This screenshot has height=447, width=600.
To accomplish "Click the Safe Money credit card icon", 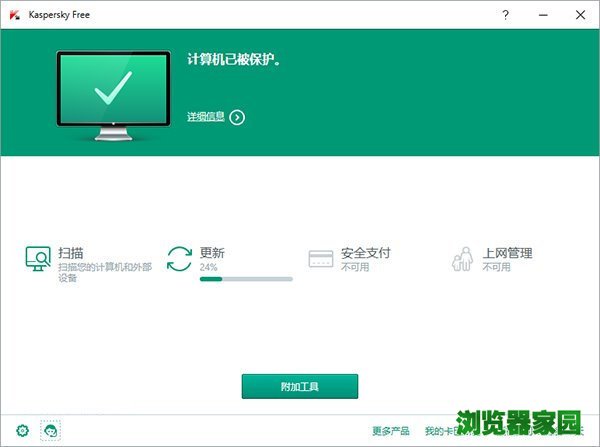I will (x=320, y=259).
